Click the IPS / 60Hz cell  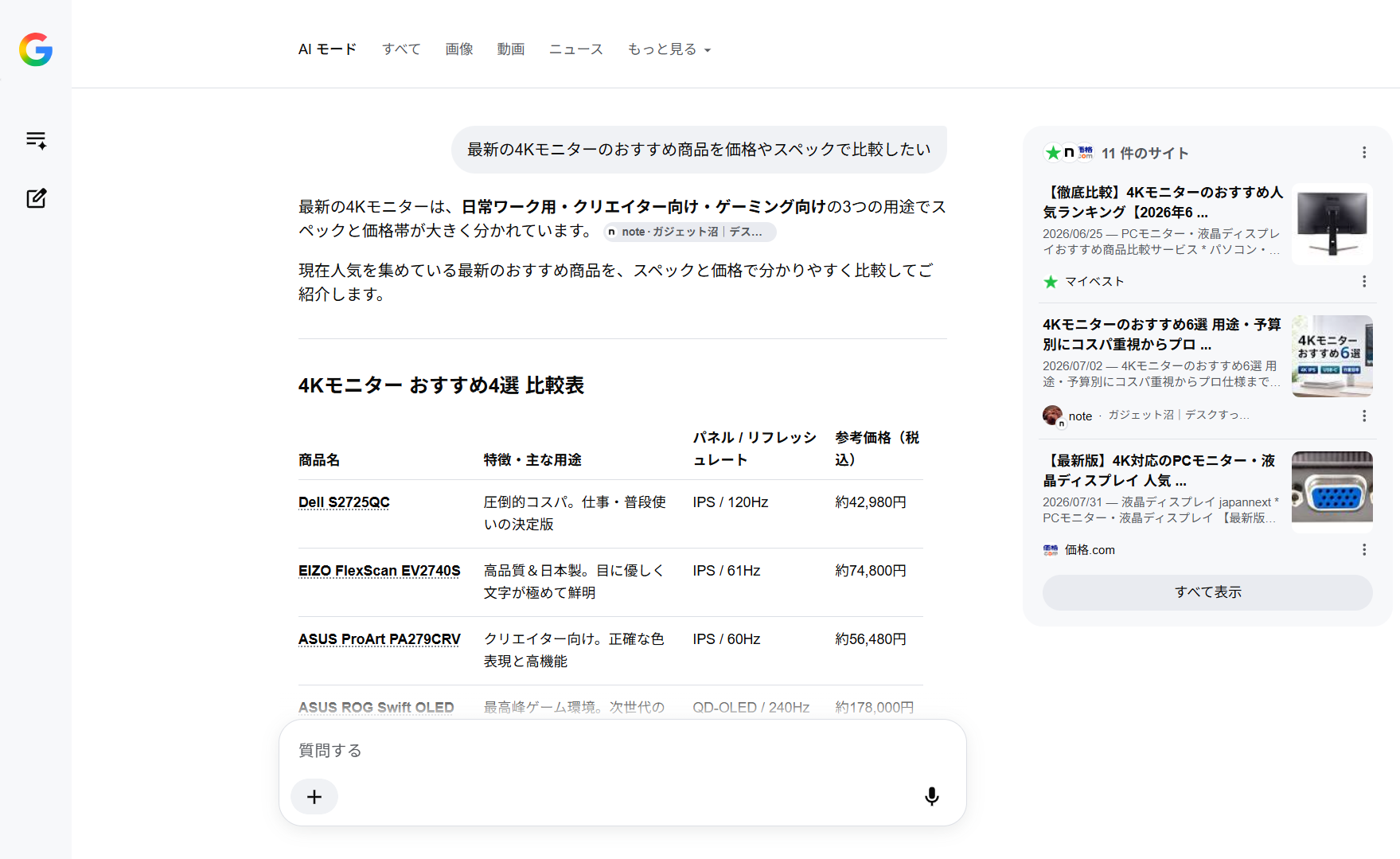click(x=727, y=639)
